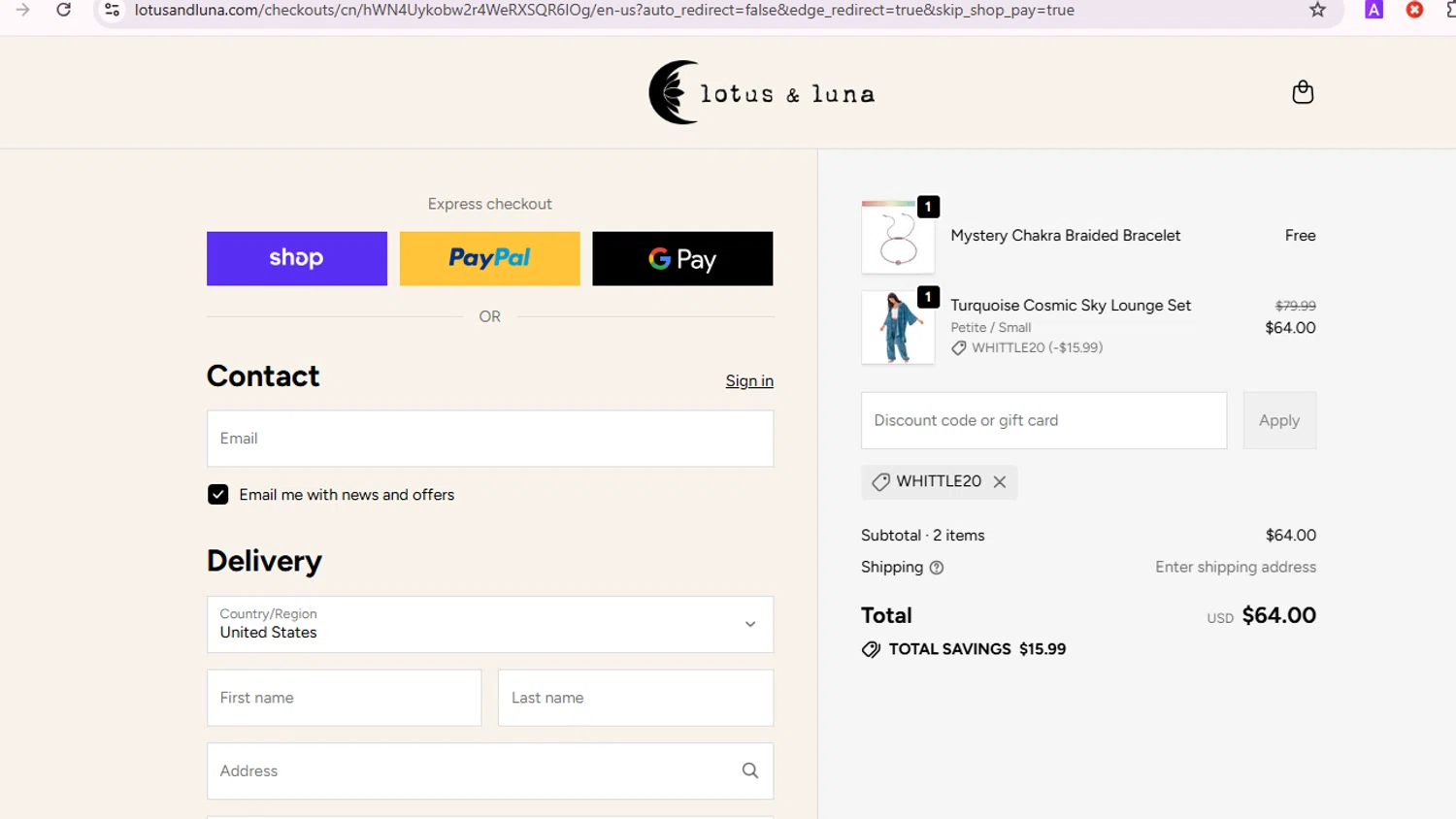This screenshot has height=819, width=1456.
Task: Pay with PayPal button
Action: (490, 258)
